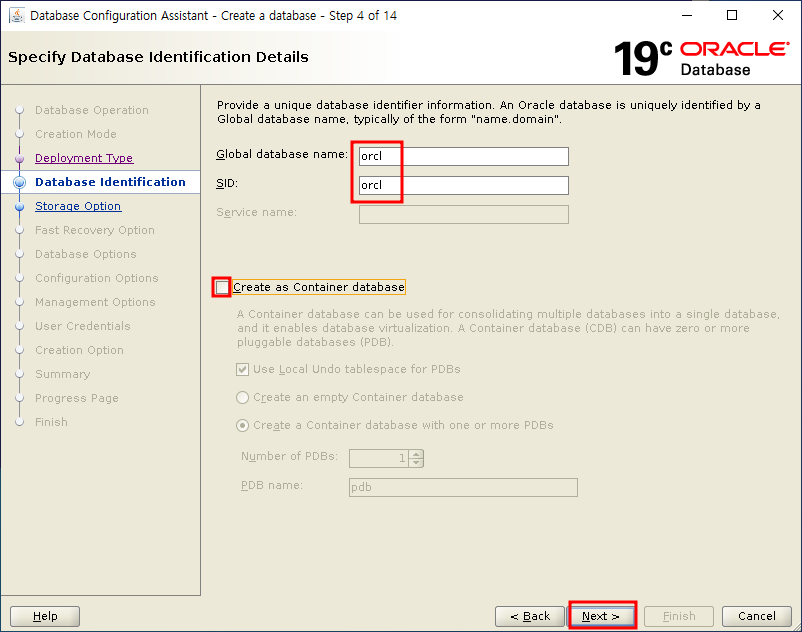
Task: Click the Fast Recovery Option step
Action: pyautogui.click(x=95, y=230)
